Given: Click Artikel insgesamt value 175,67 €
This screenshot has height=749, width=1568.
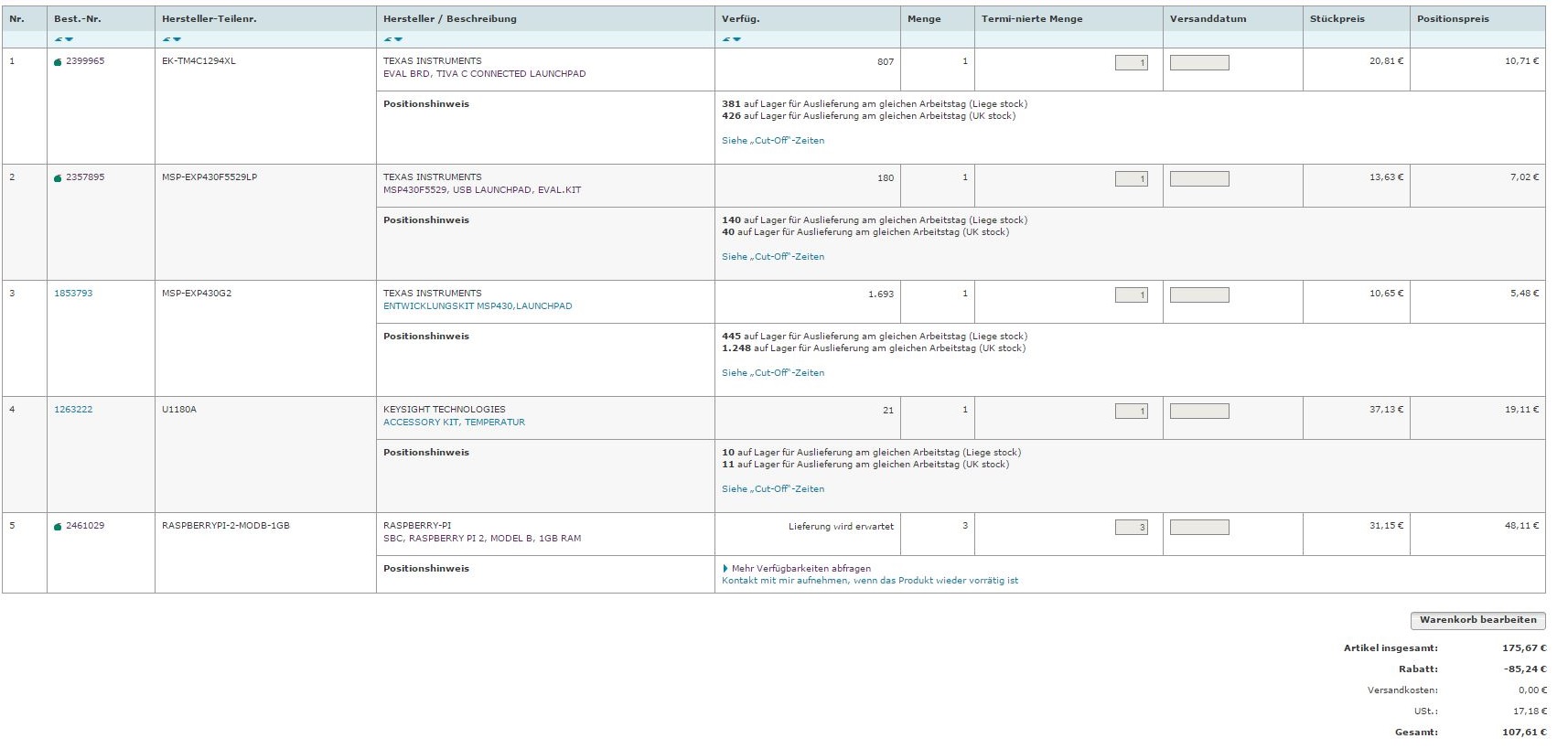Looking at the screenshot, I should (1524, 648).
